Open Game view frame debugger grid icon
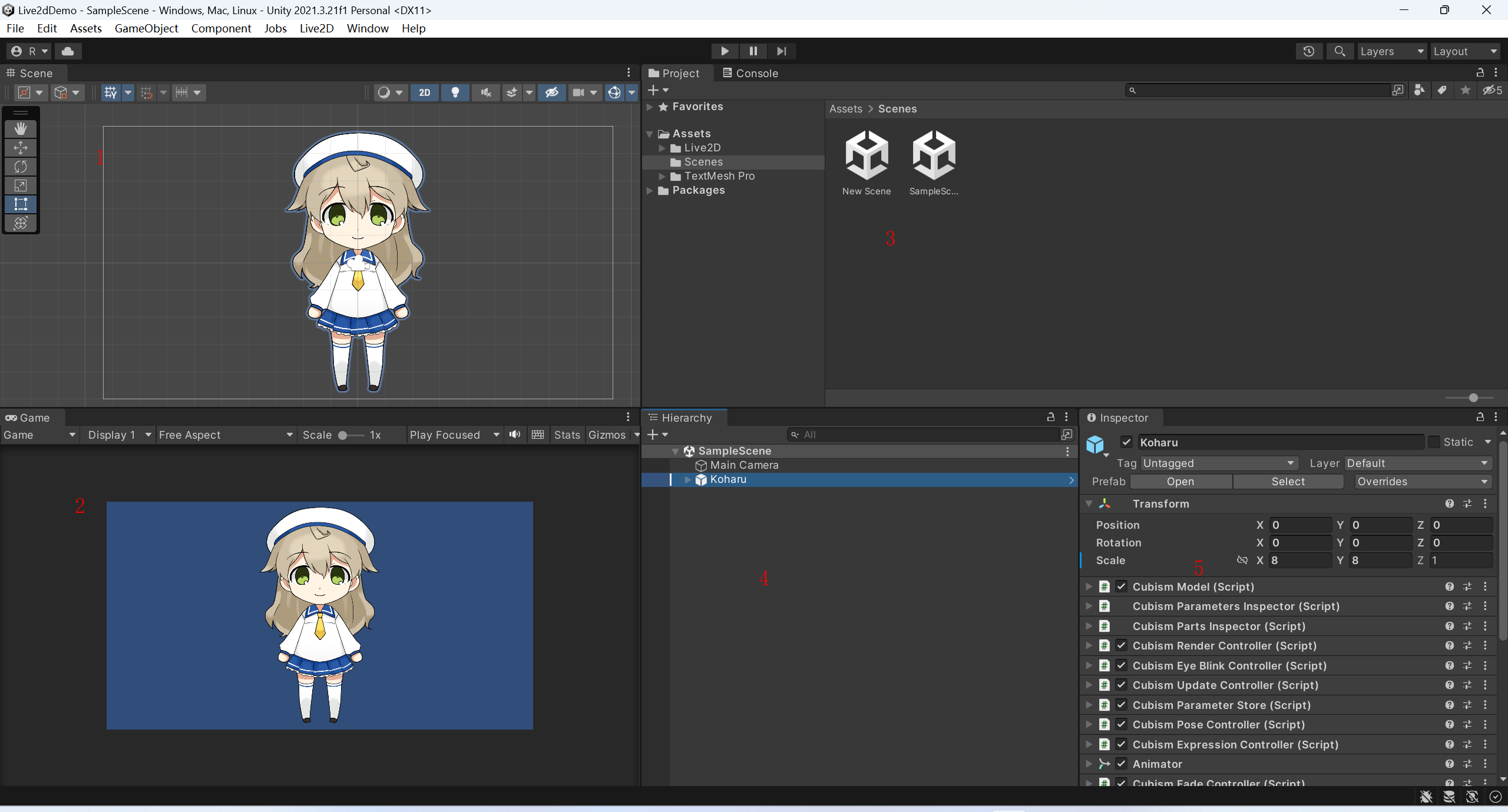1508x812 pixels. click(x=537, y=435)
